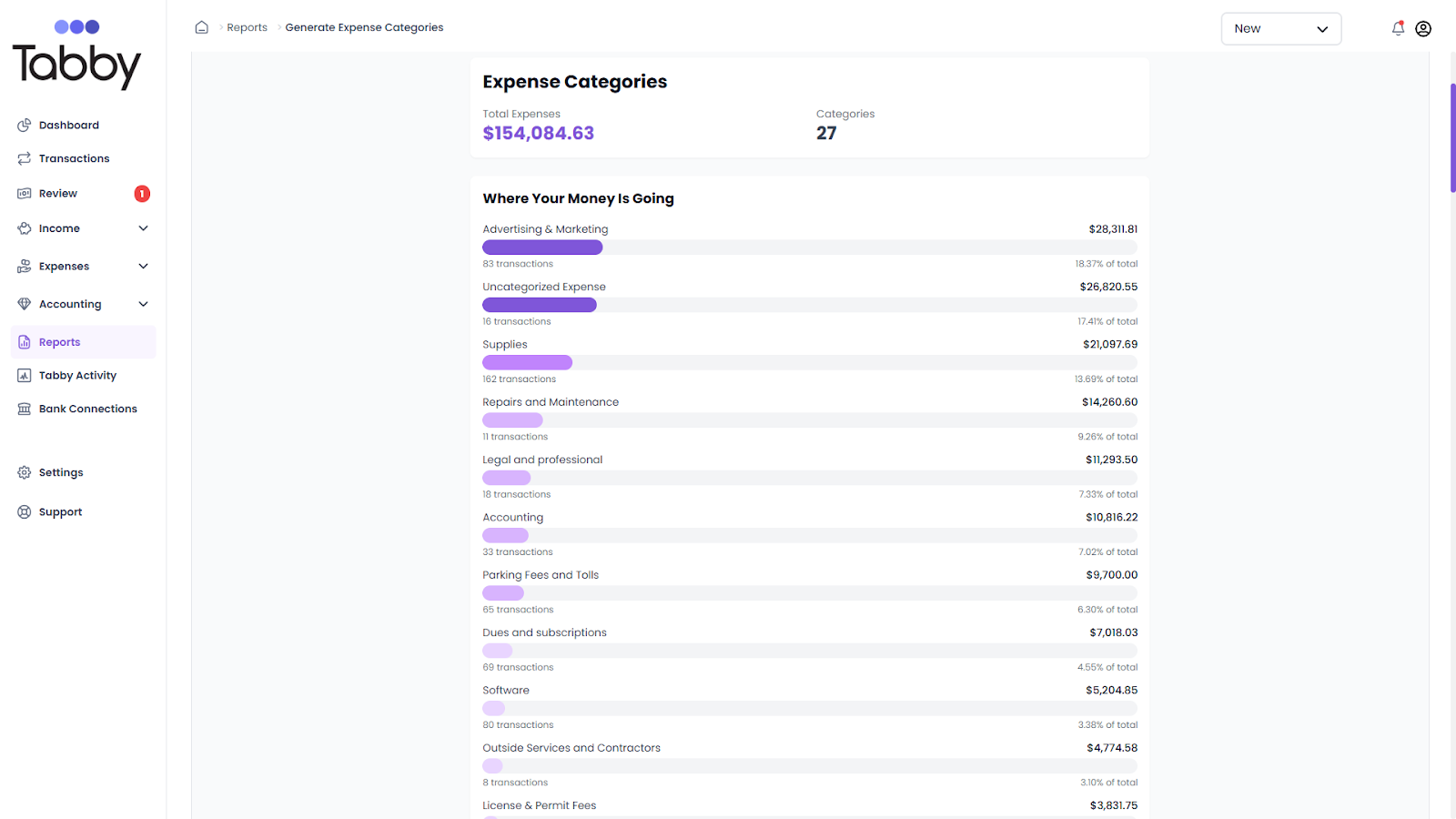This screenshot has height=819, width=1456.
Task: Click the Bank Connections icon
Action: [24, 409]
